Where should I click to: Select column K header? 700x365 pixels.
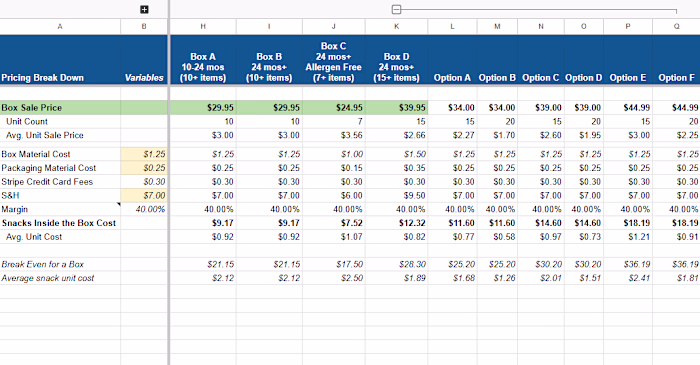click(396, 27)
